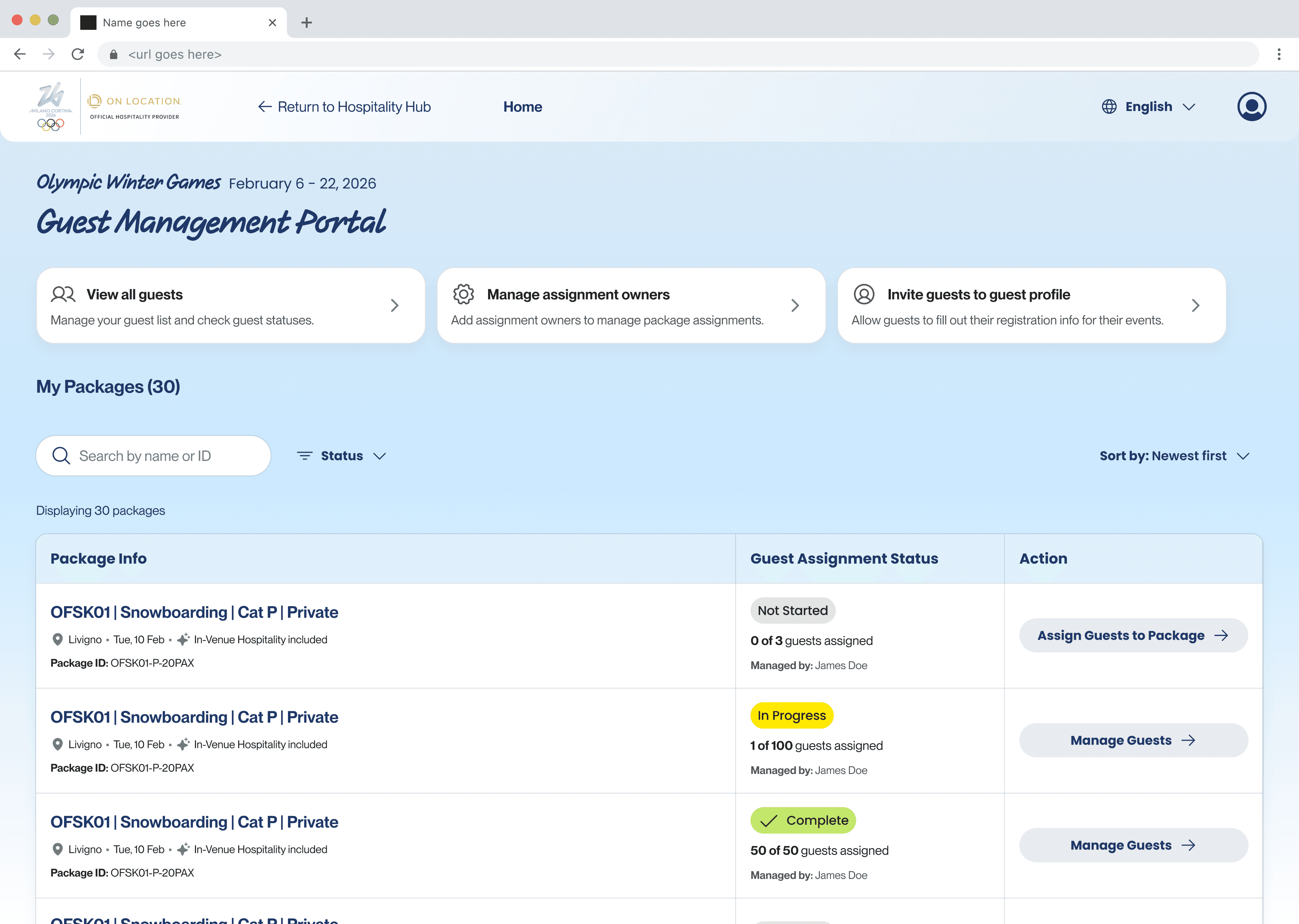
Task: Click the globe language icon
Action: (1109, 106)
